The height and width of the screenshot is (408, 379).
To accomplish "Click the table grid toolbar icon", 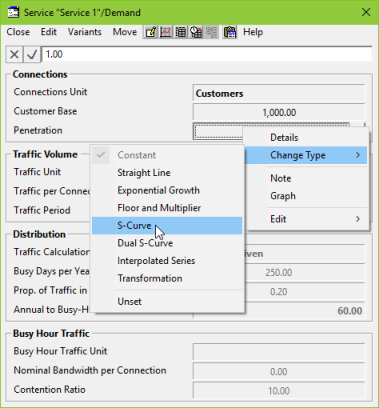I will [x=181, y=32].
